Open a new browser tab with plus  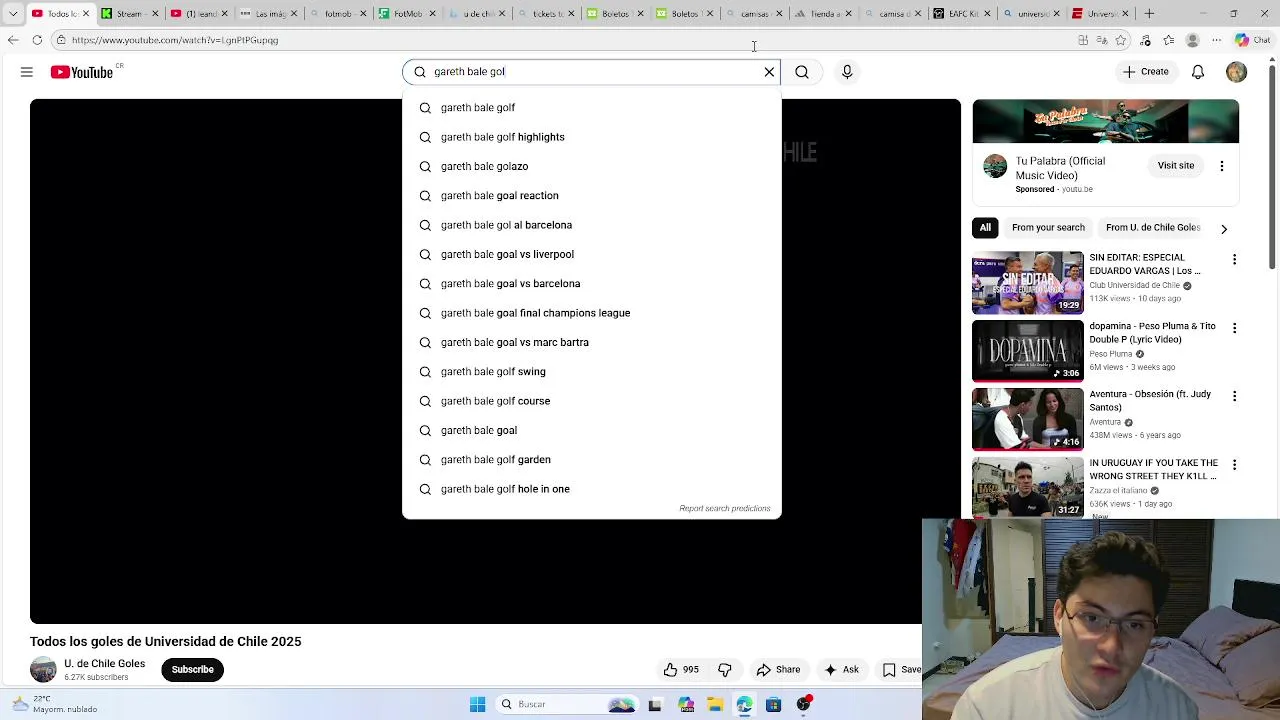coord(1149,14)
